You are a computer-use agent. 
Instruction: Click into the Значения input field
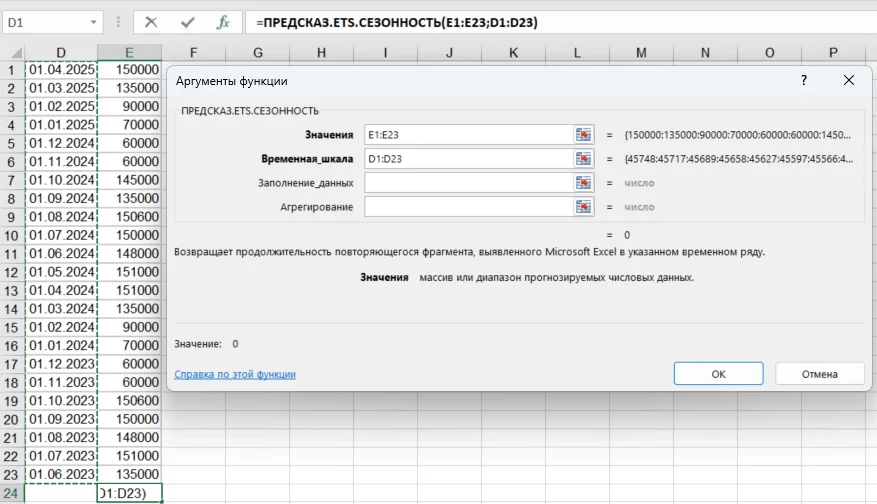467,134
